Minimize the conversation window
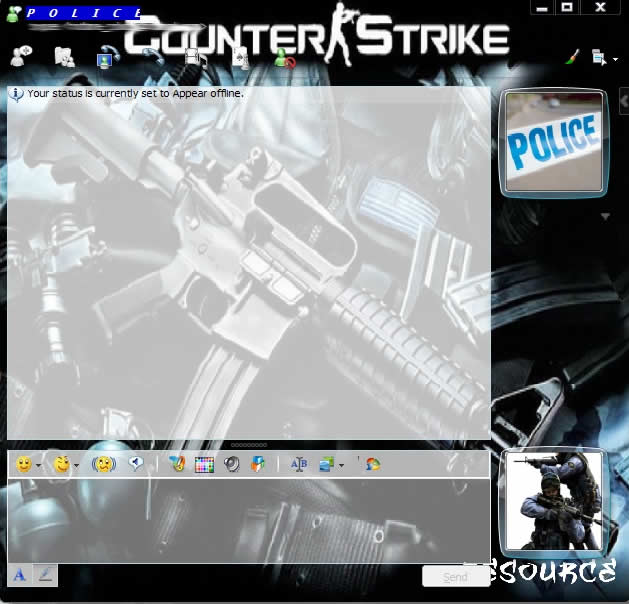Screen dimensions: 629x604 (x=542, y=8)
